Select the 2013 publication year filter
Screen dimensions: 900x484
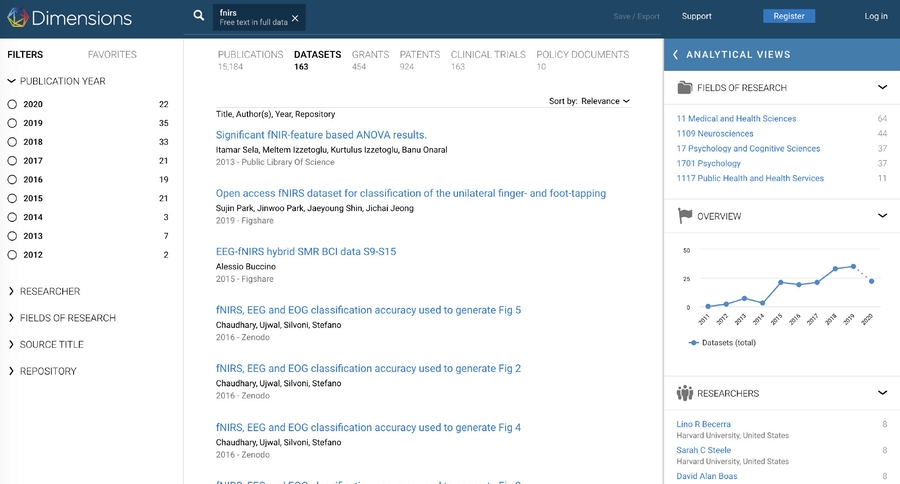coord(12,236)
